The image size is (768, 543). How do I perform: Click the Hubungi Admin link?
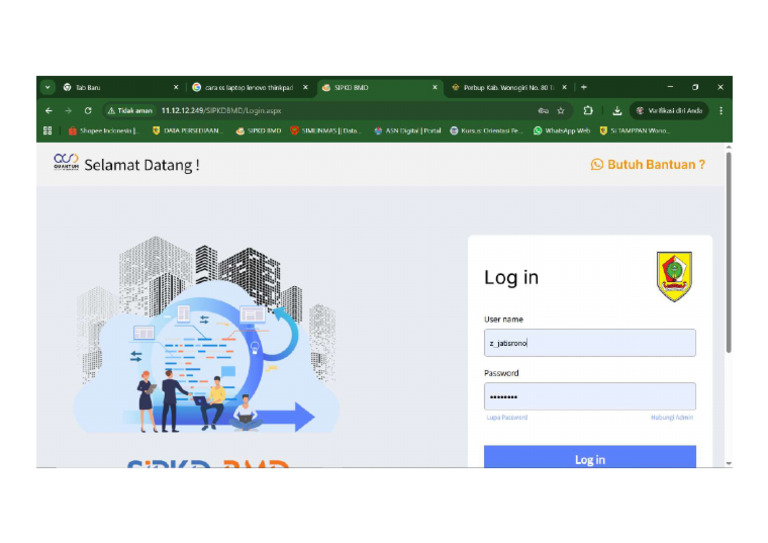click(672, 418)
